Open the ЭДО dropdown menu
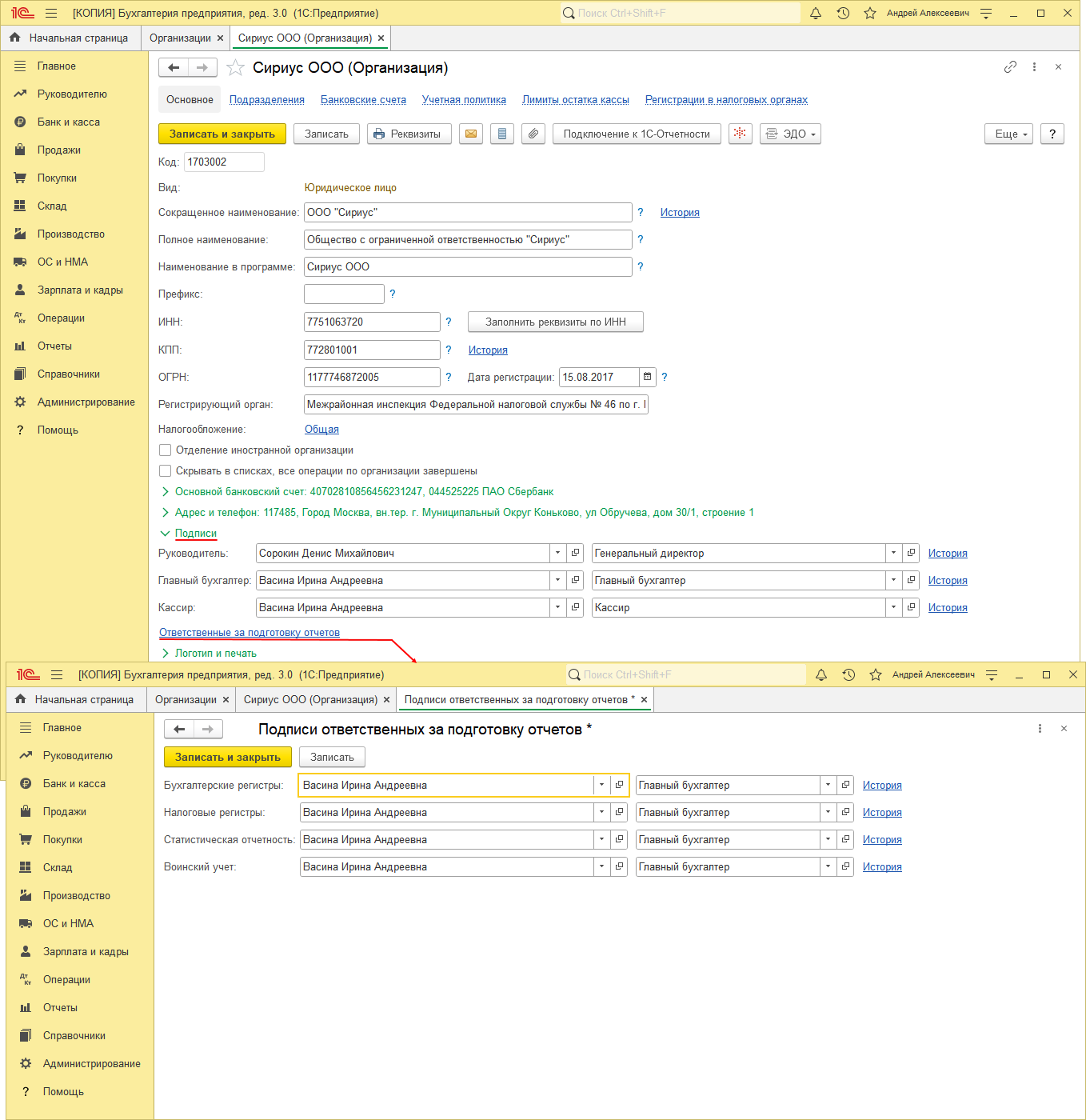 click(790, 134)
